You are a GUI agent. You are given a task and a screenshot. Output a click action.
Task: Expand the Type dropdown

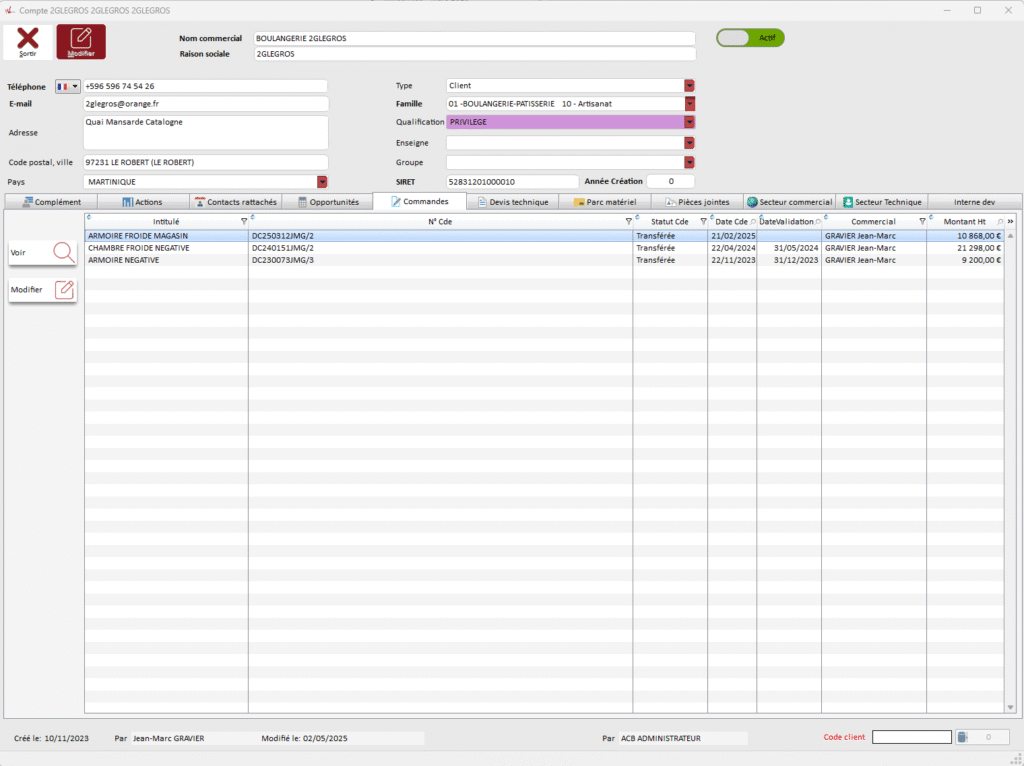tap(689, 86)
